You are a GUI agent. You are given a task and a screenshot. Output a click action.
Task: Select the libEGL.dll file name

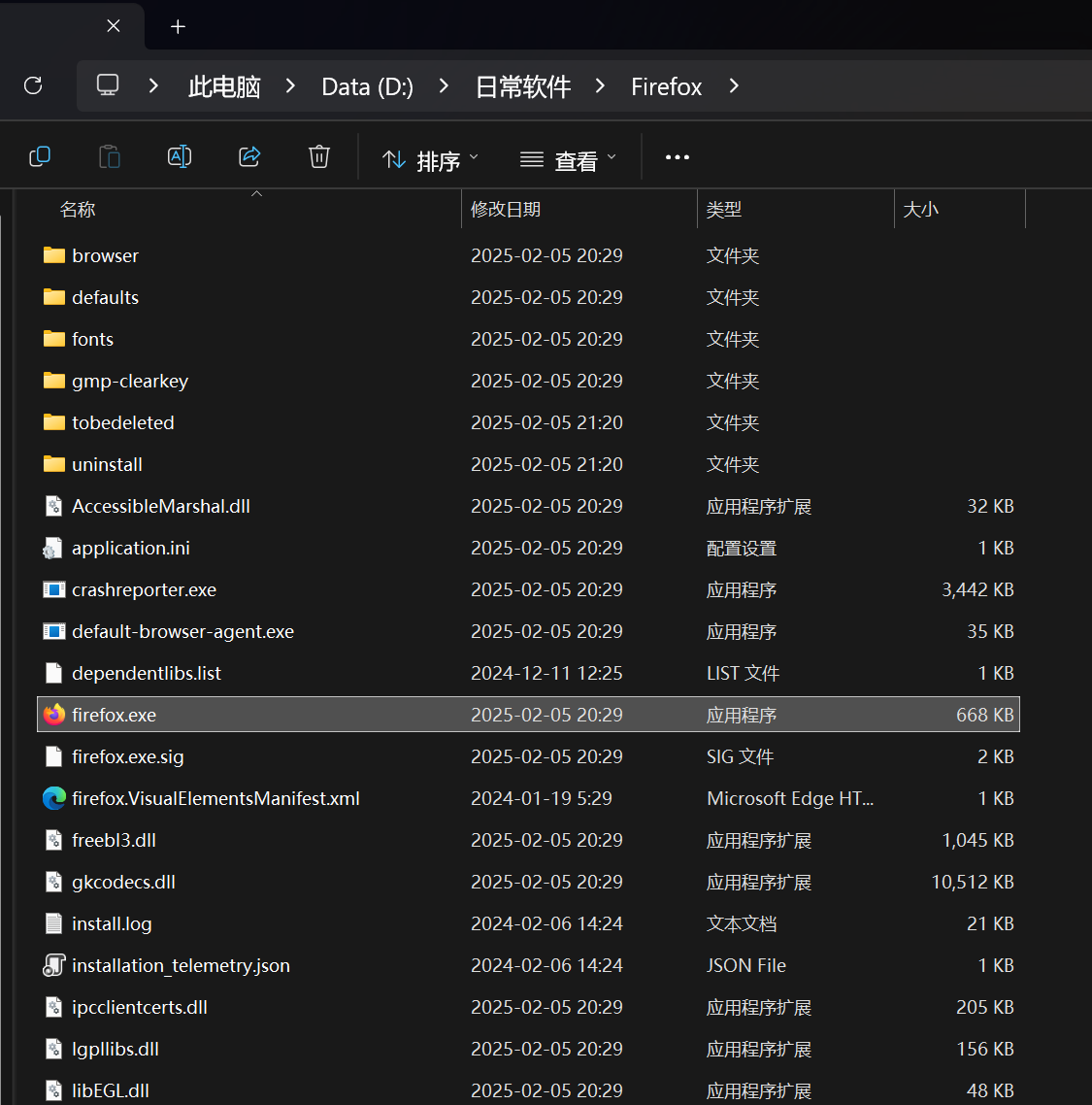(x=110, y=1090)
